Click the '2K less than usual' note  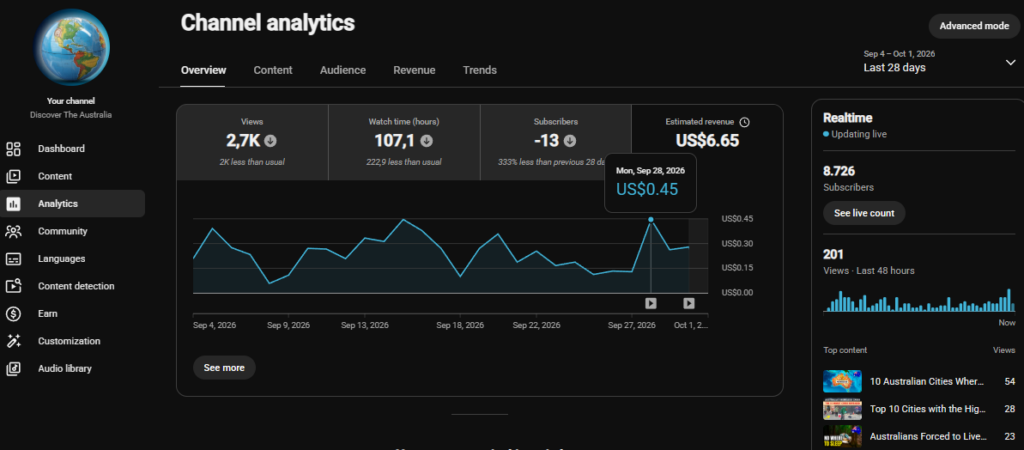point(251,162)
